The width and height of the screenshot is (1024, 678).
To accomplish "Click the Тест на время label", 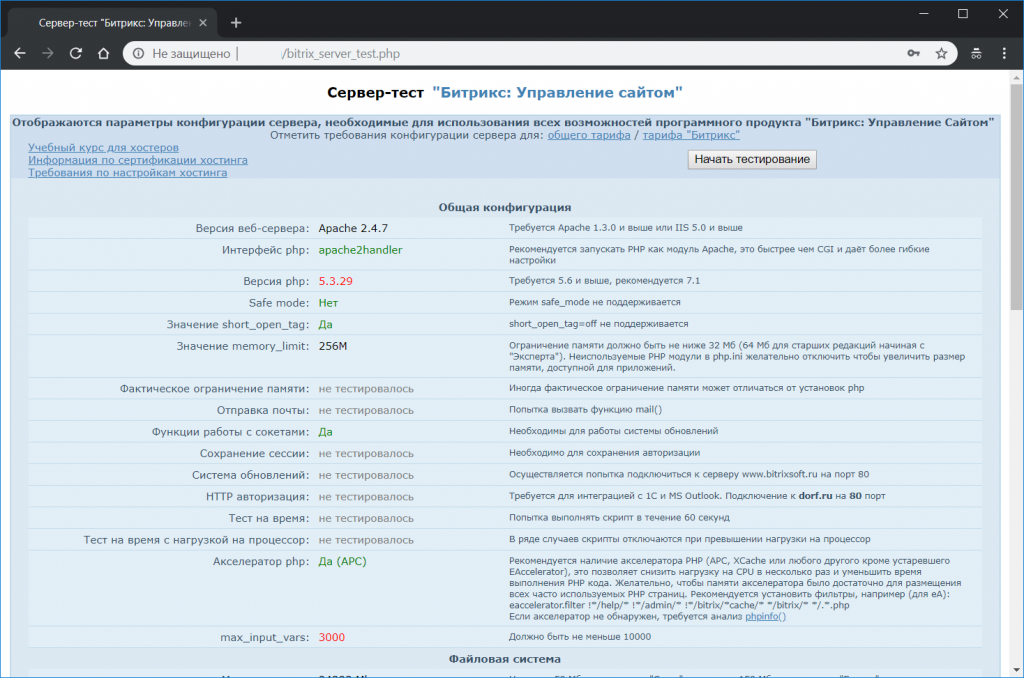I will (269, 518).
